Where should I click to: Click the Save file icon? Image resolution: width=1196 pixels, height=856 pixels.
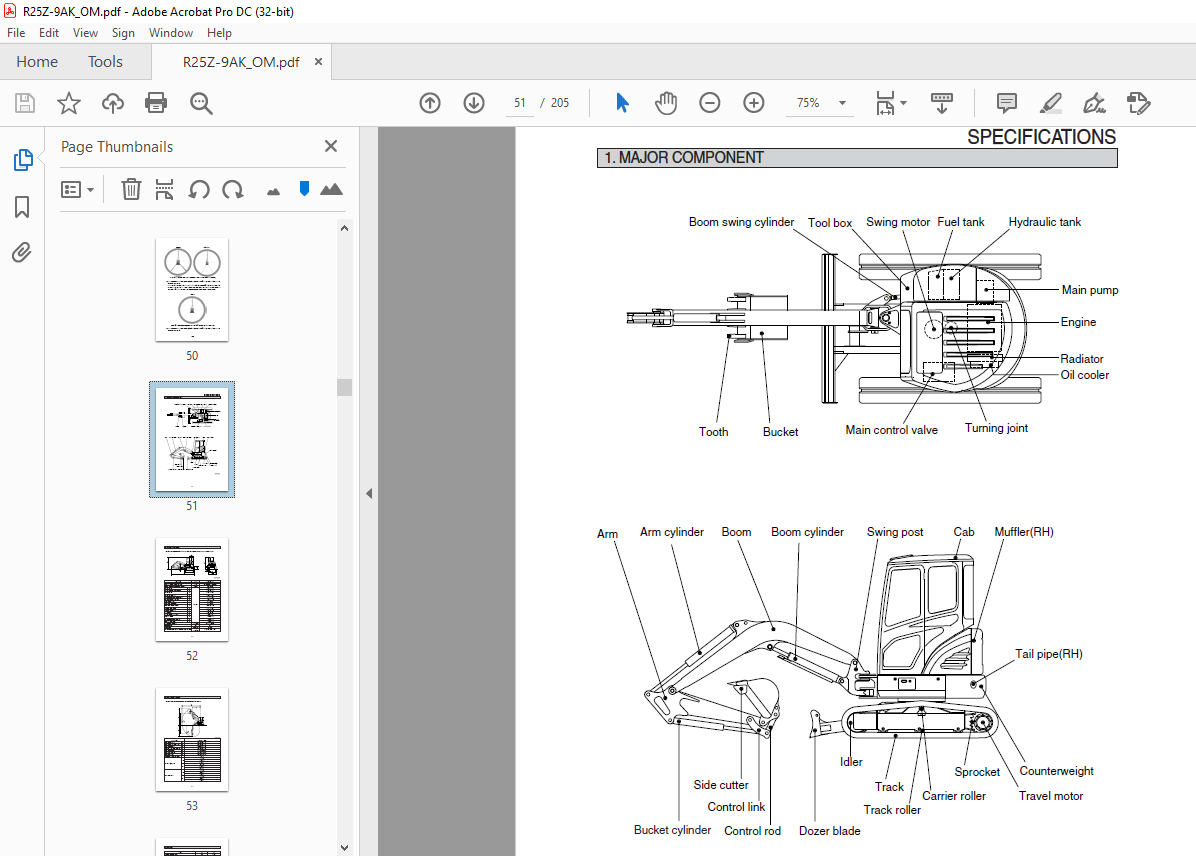tap(24, 103)
